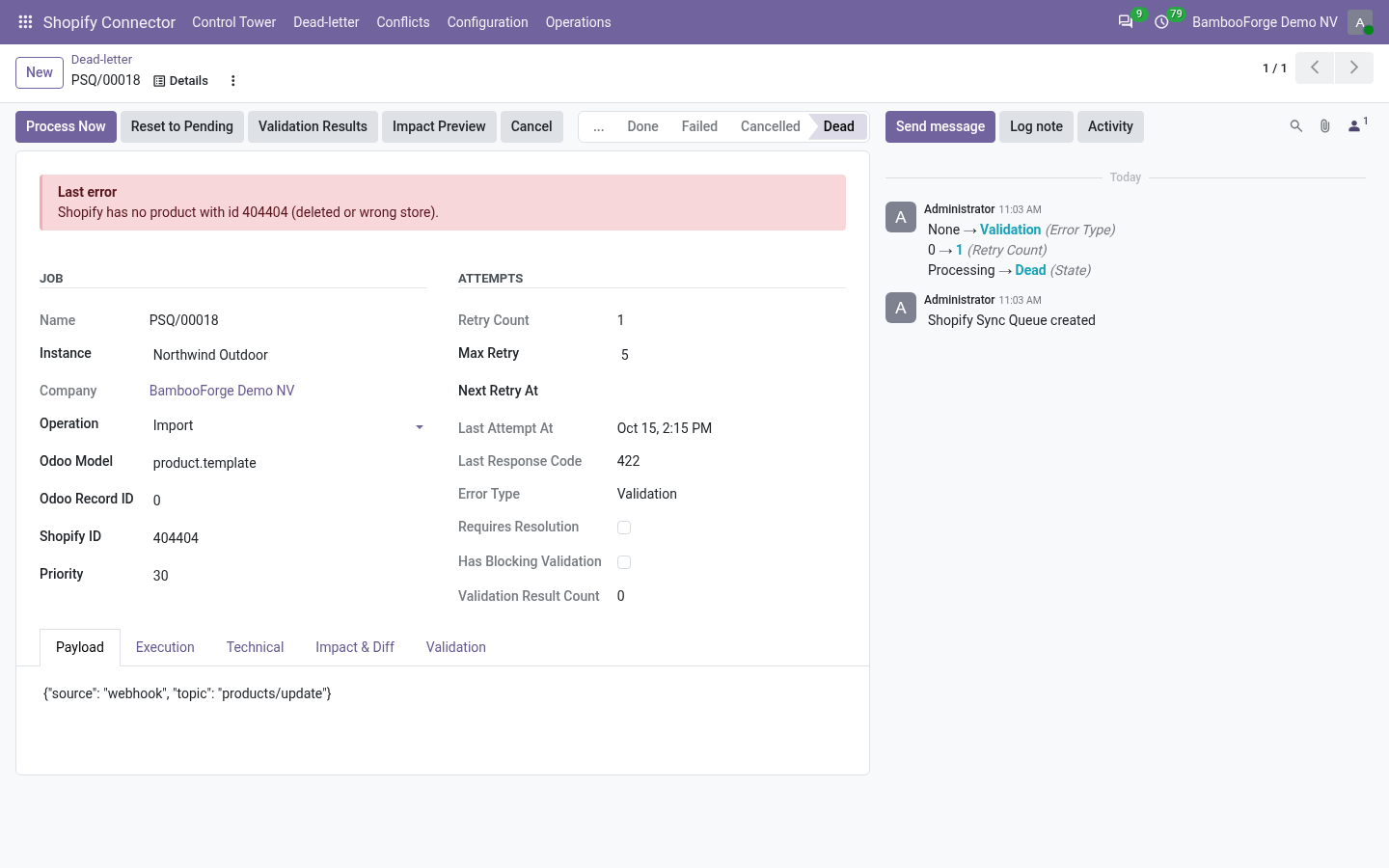Open the Control Tower menu

(x=233, y=21)
